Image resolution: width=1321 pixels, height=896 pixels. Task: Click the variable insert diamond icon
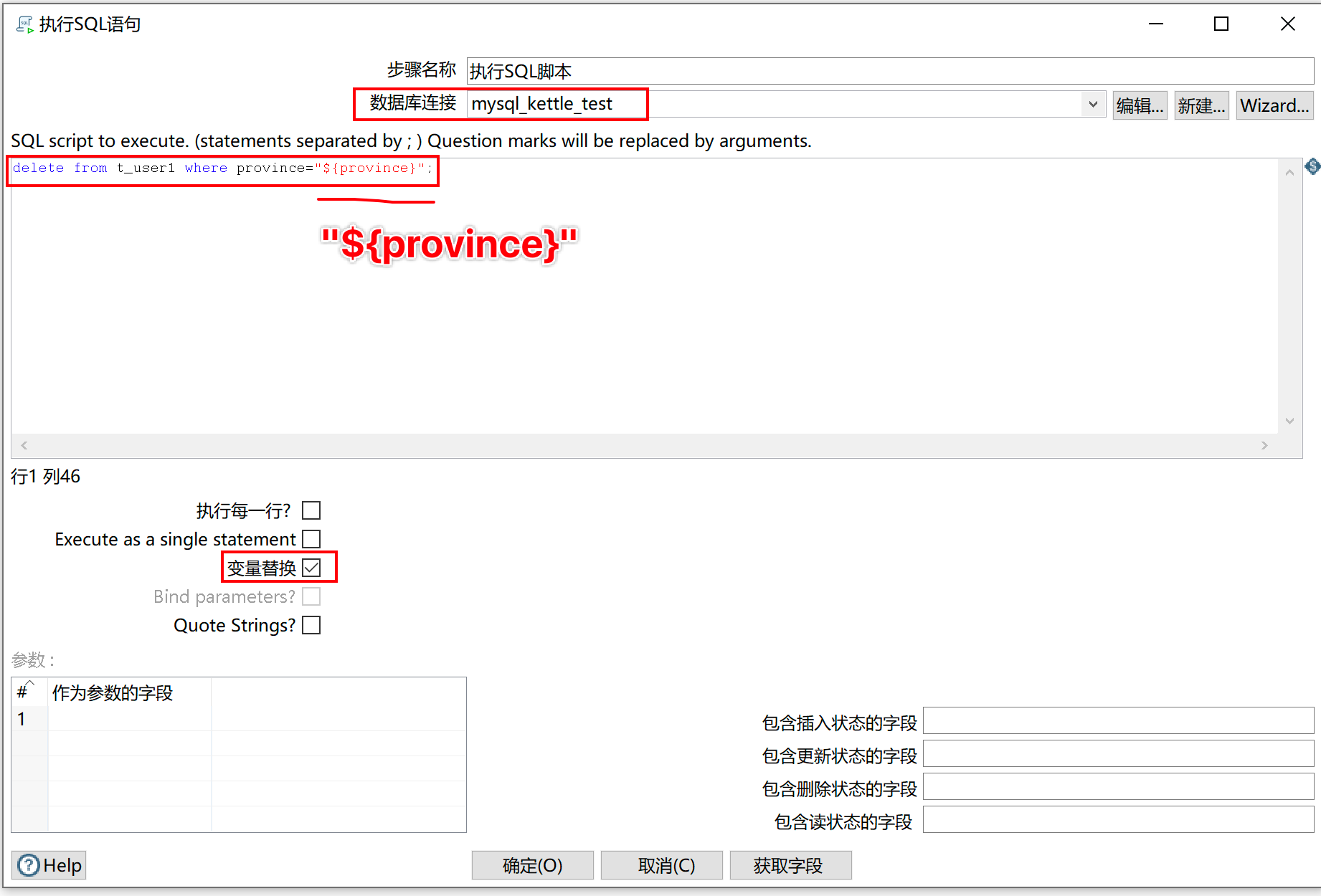(x=1312, y=166)
